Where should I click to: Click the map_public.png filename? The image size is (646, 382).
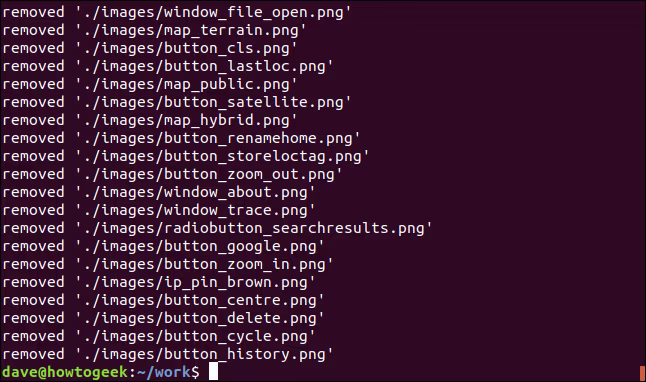(227, 84)
